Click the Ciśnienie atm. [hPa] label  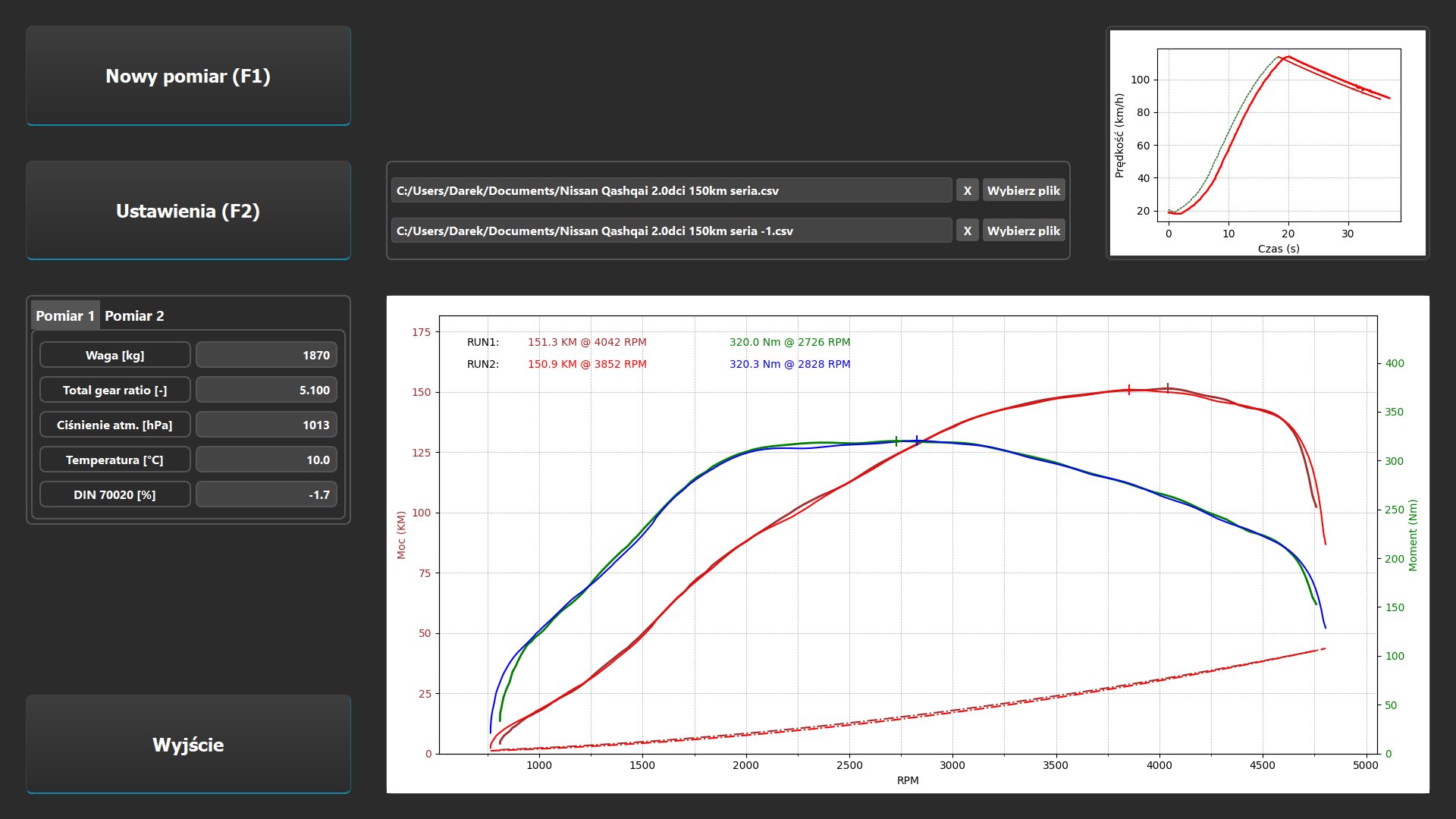115,425
